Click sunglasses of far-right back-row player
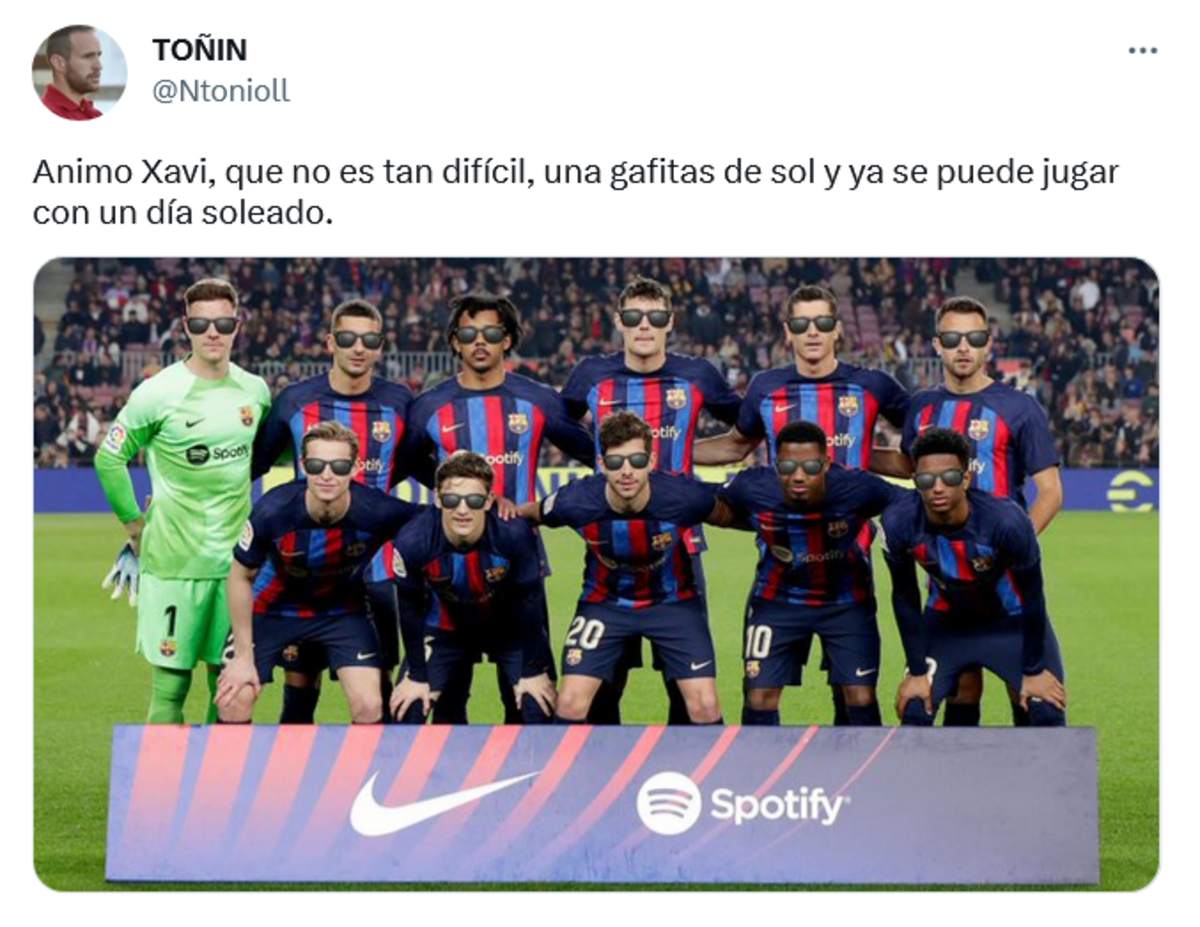The height and width of the screenshot is (927, 1200). pos(963,339)
